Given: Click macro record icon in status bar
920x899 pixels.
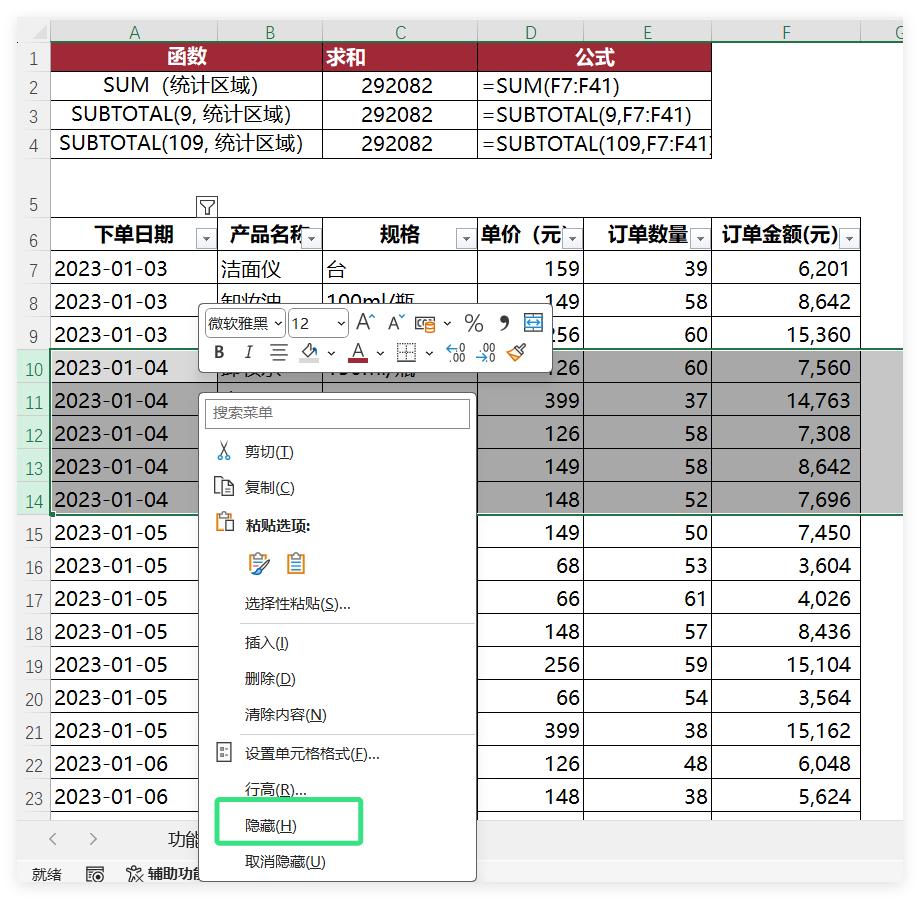Looking at the screenshot, I should [94, 874].
